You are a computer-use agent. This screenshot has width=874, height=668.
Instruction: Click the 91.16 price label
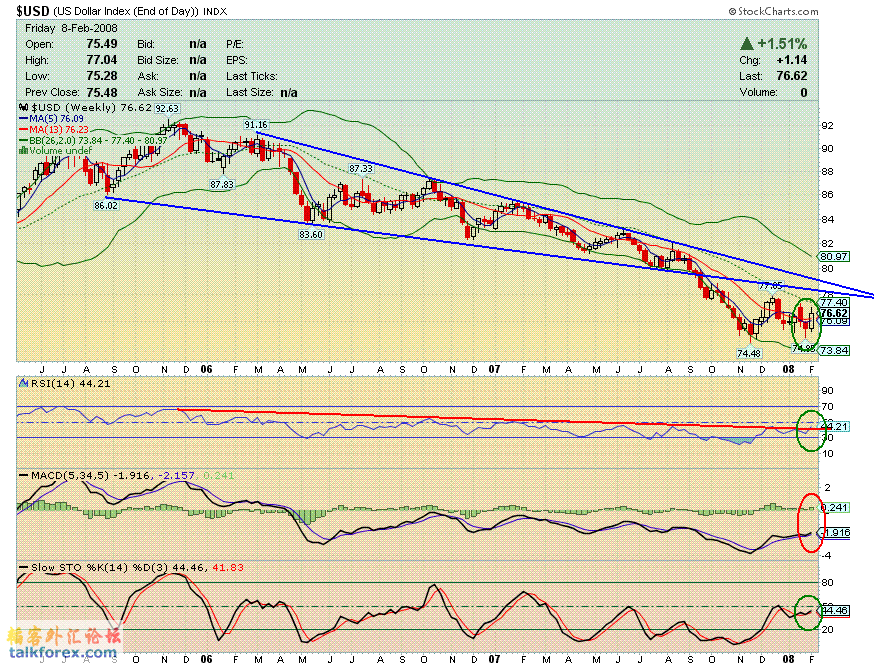pyautogui.click(x=256, y=124)
